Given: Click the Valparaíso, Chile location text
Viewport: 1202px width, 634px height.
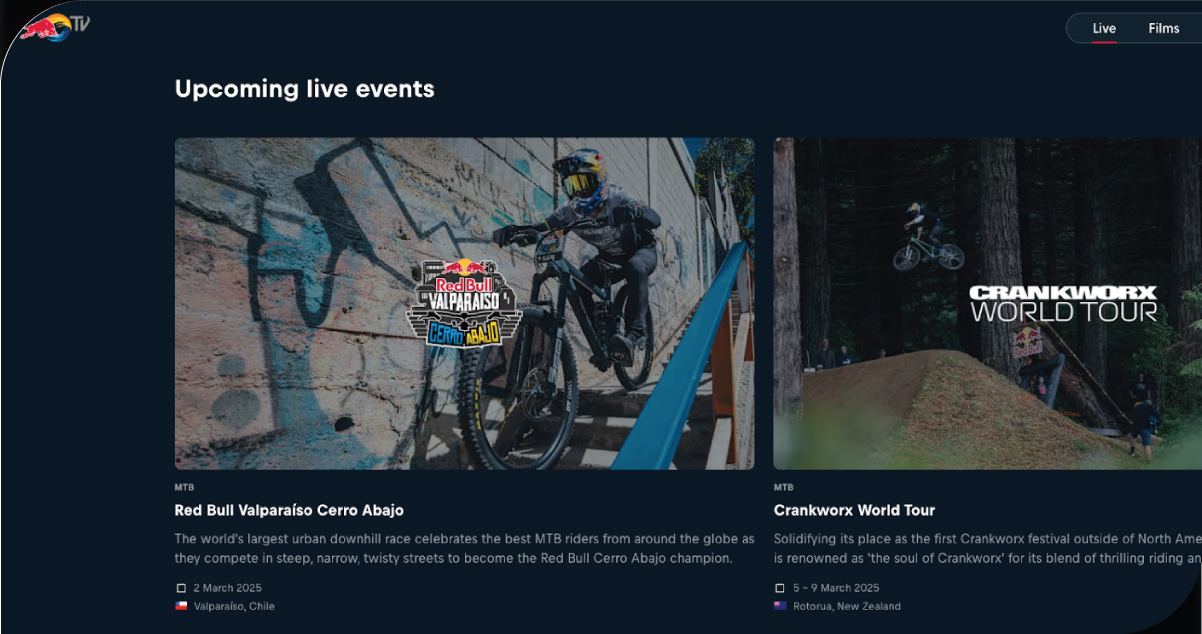Looking at the screenshot, I should 234,606.
